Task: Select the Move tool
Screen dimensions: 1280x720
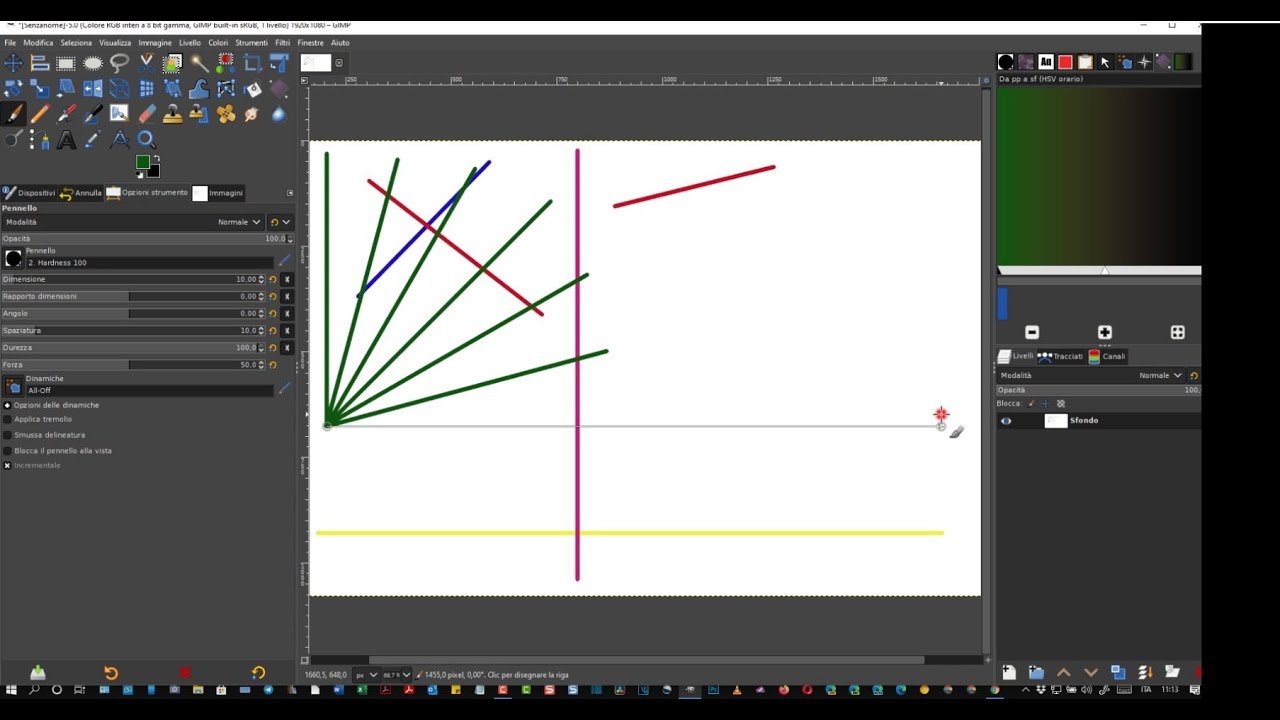Action: [13, 62]
